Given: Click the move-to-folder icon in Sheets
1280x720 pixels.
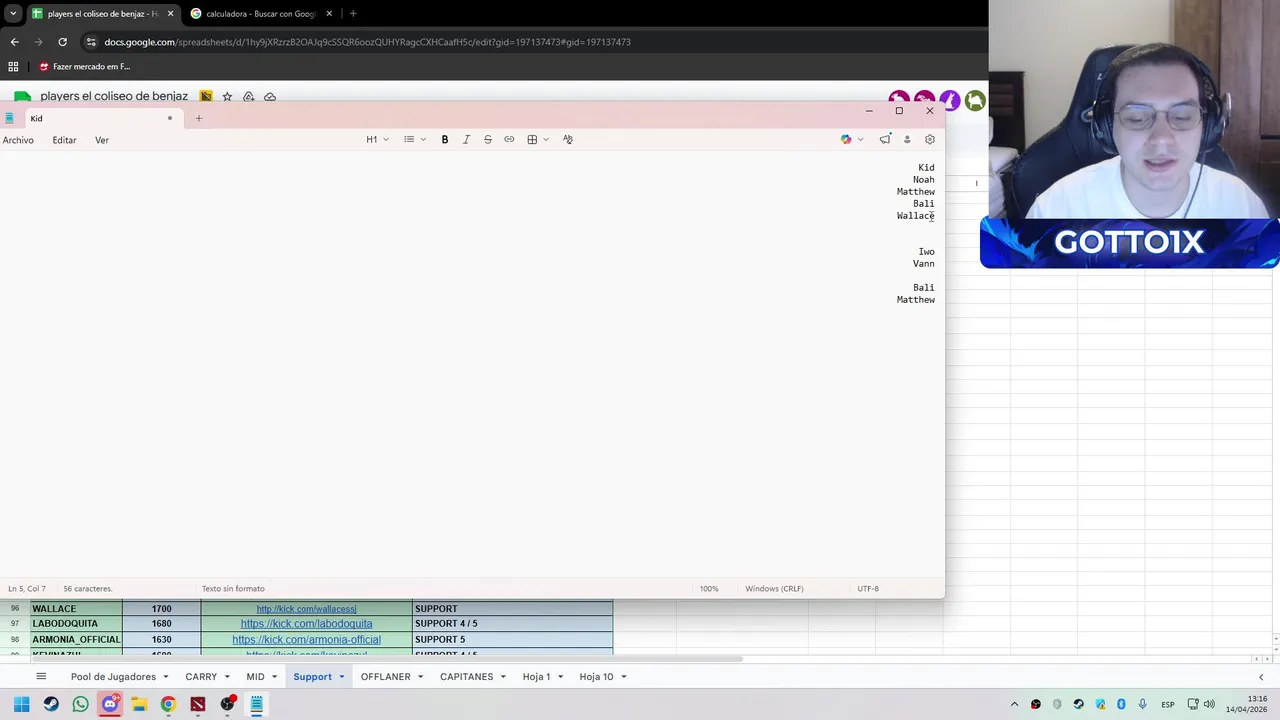Looking at the screenshot, I should click(248, 97).
